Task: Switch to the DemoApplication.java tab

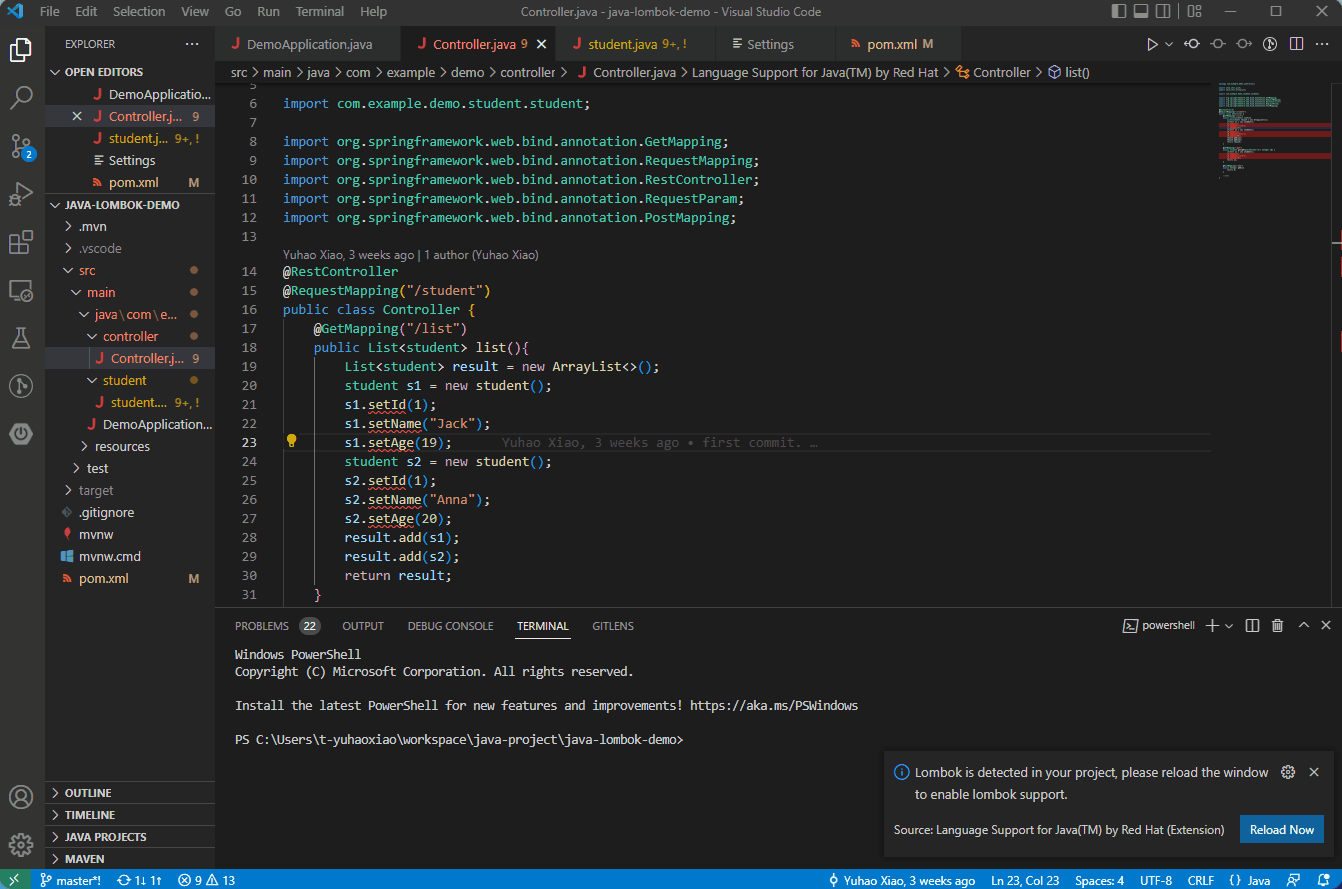Action: click(x=307, y=44)
